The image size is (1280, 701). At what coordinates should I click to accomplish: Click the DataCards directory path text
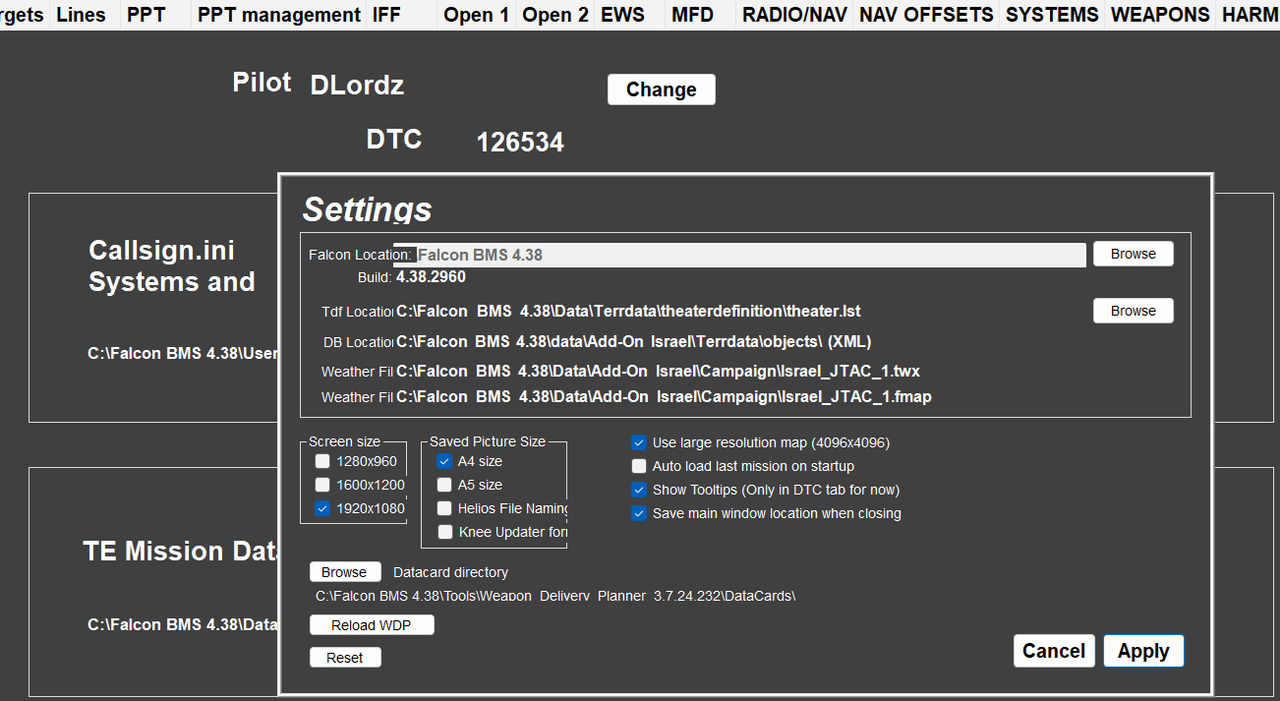(556, 596)
